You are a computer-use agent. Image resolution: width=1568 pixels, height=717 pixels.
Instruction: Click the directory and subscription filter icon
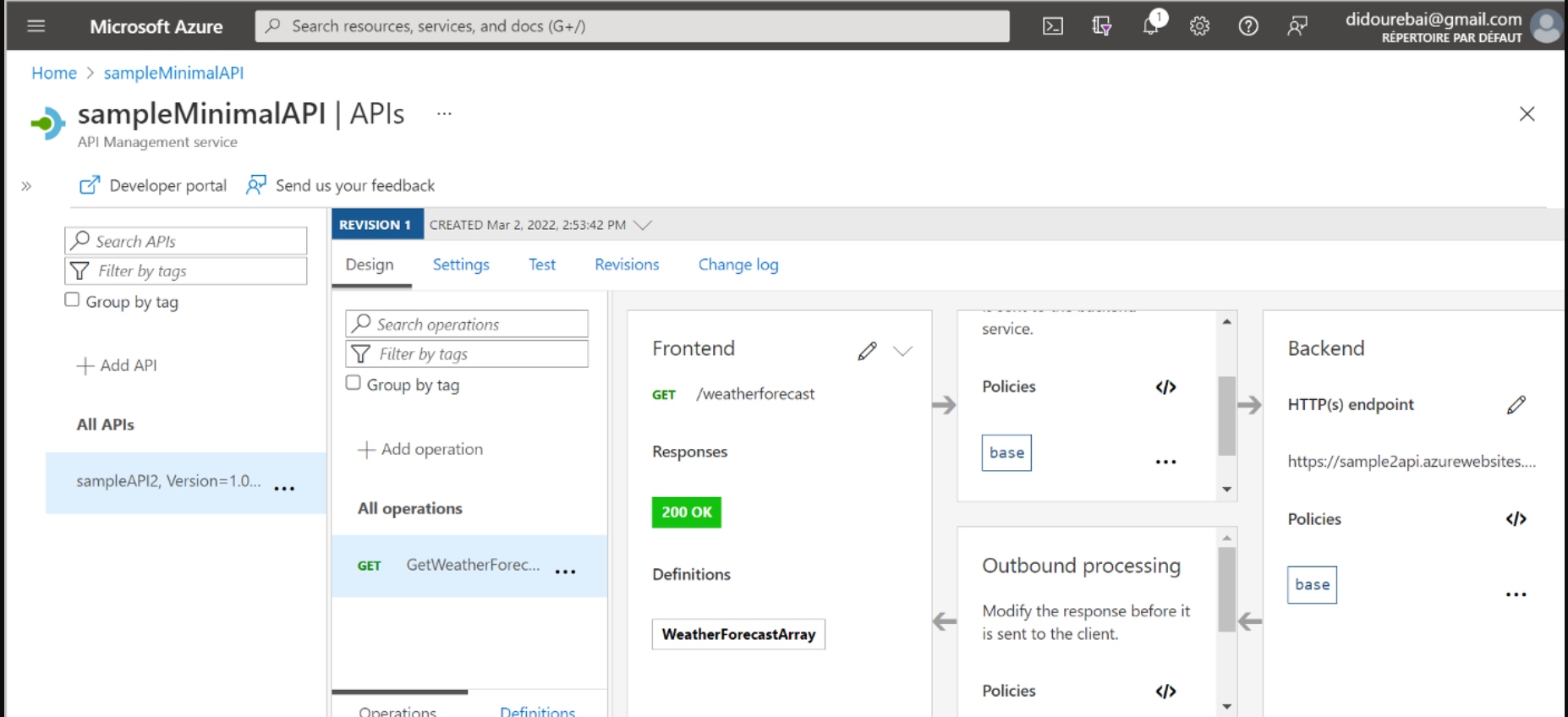(x=1101, y=26)
